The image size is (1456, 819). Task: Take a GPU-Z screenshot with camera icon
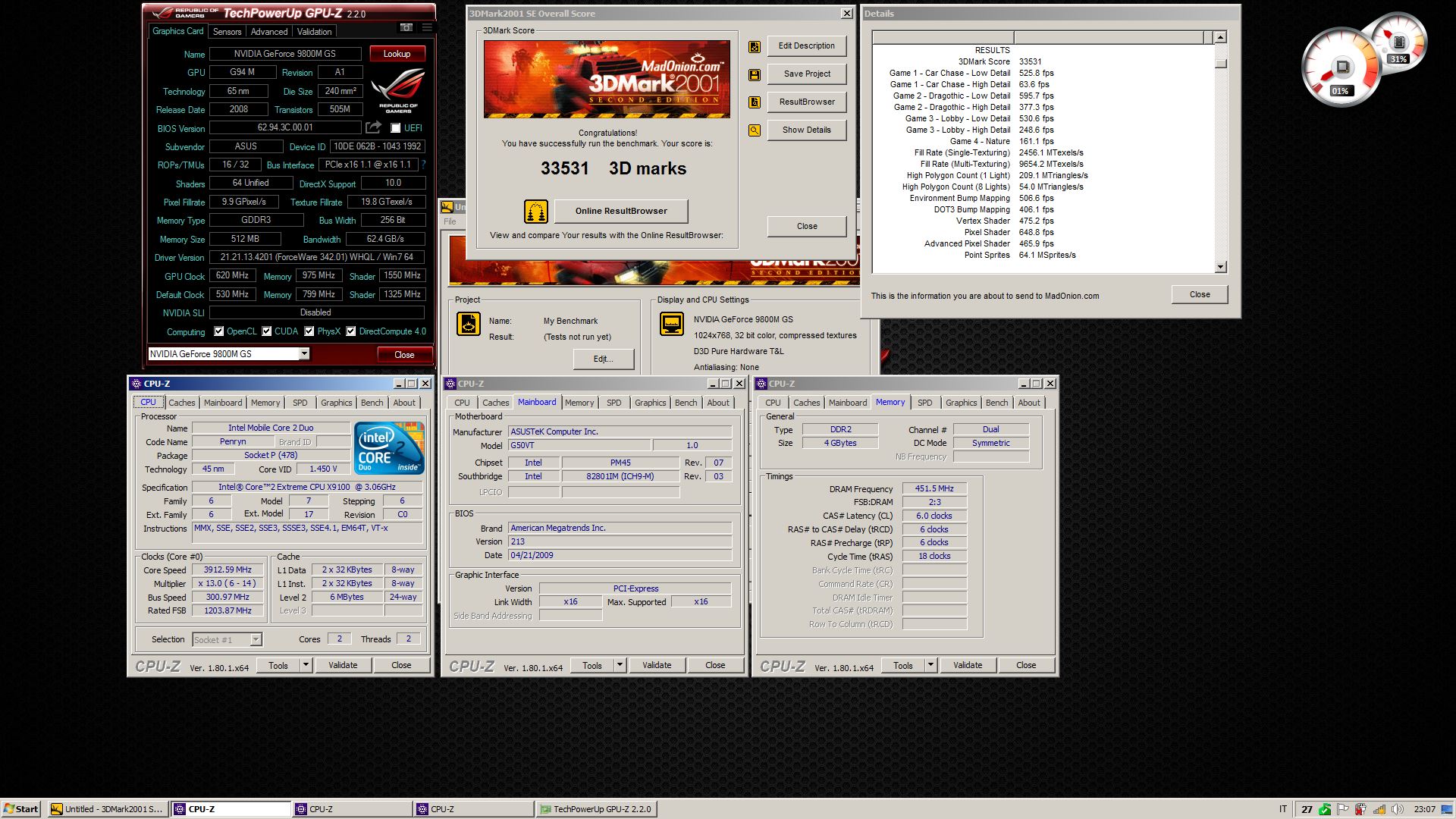[x=406, y=28]
